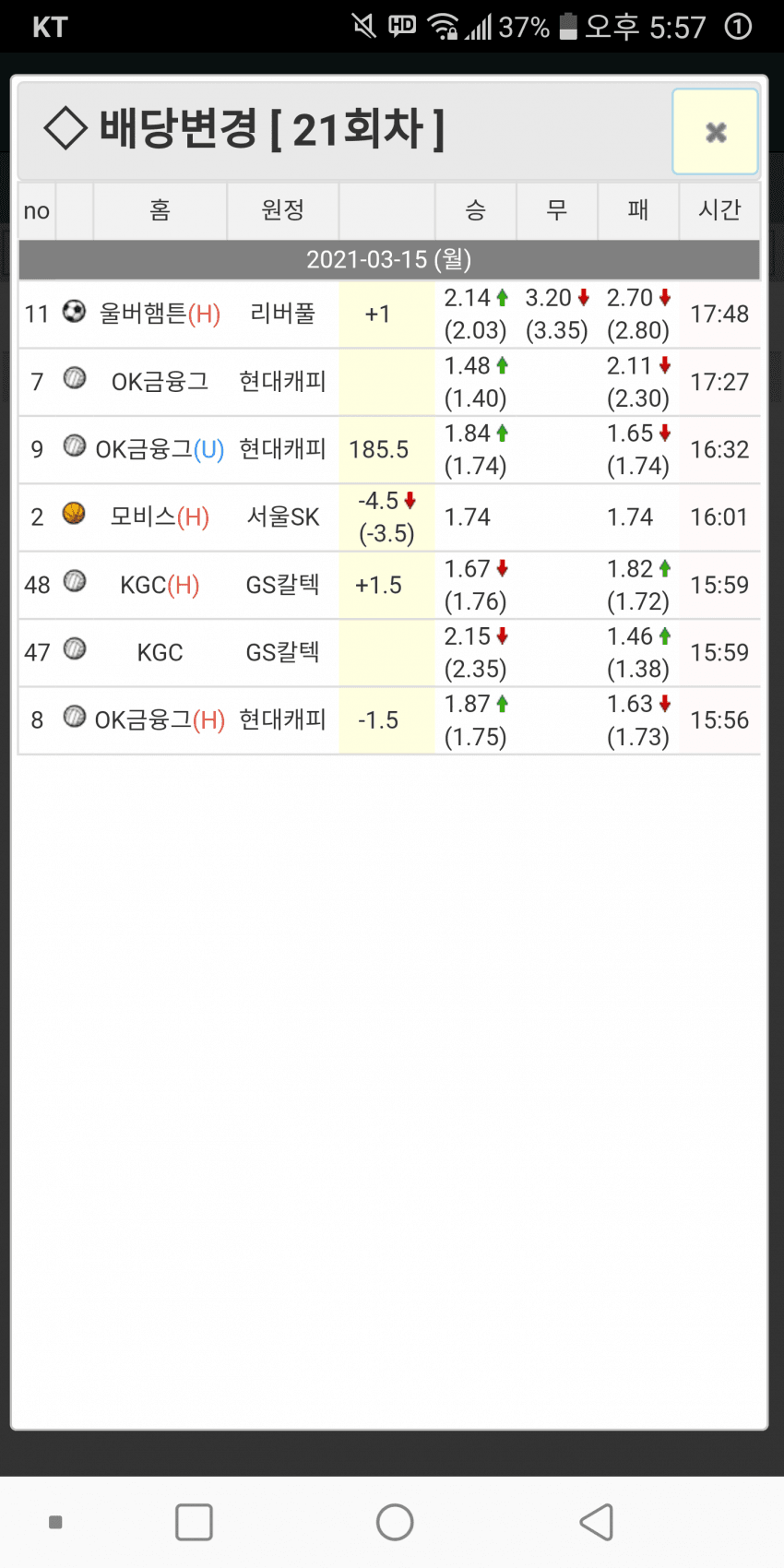Viewport: 784px width, 1568px height.
Task: Click volleyball icon in row number 48
Action: [74, 582]
